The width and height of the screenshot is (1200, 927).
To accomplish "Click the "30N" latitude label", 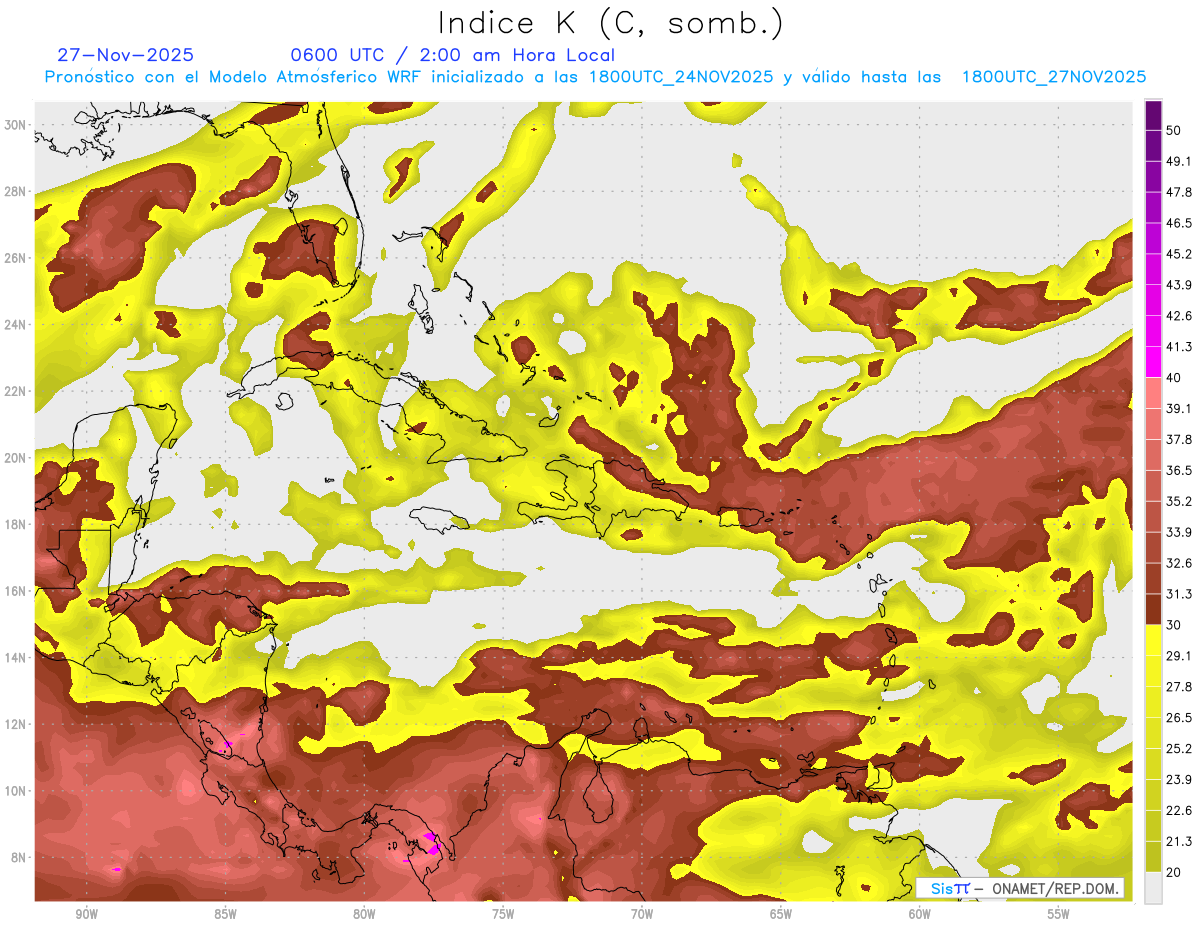I will point(16,125).
